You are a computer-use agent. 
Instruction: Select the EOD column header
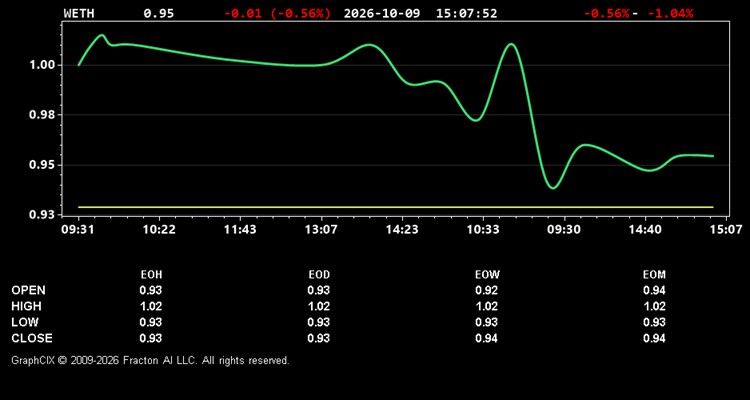point(319,275)
